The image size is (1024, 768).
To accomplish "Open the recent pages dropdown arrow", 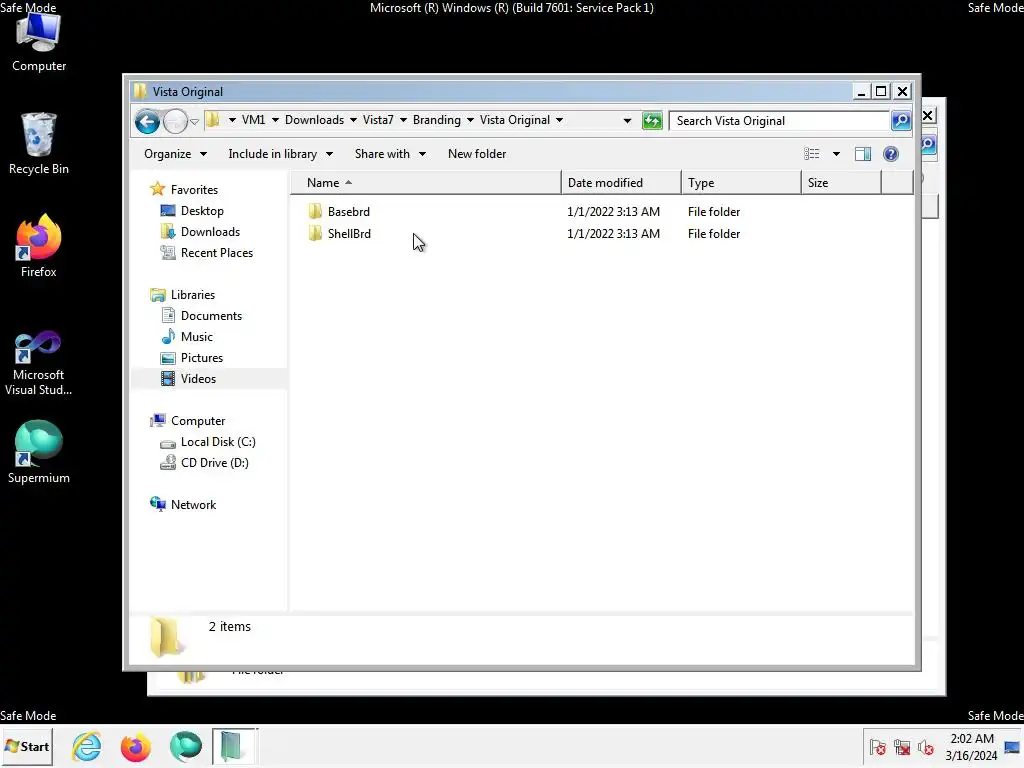I will [194, 122].
